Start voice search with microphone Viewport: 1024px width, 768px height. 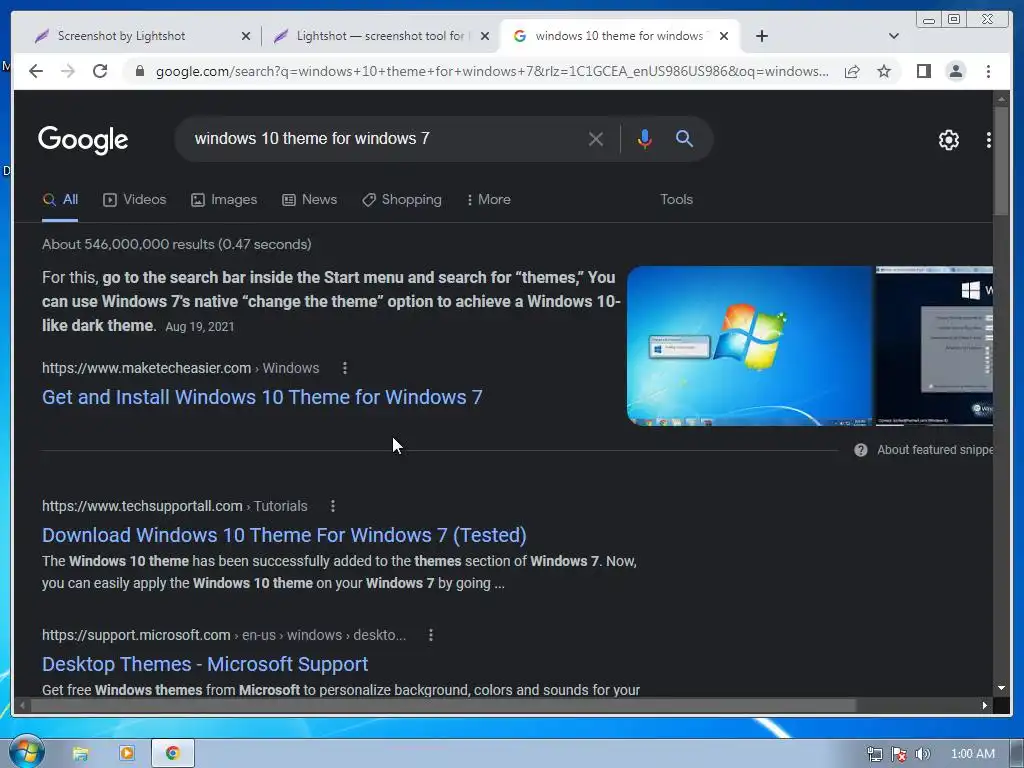[x=645, y=139]
